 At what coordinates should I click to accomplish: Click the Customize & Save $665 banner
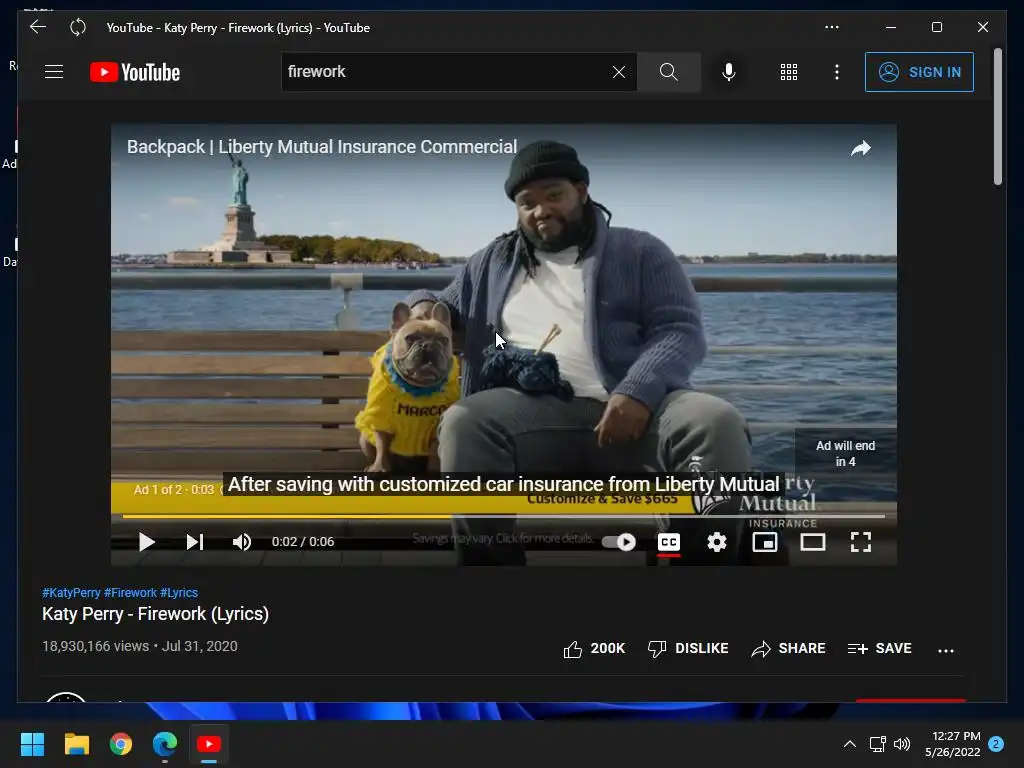click(x=602, y=499)
